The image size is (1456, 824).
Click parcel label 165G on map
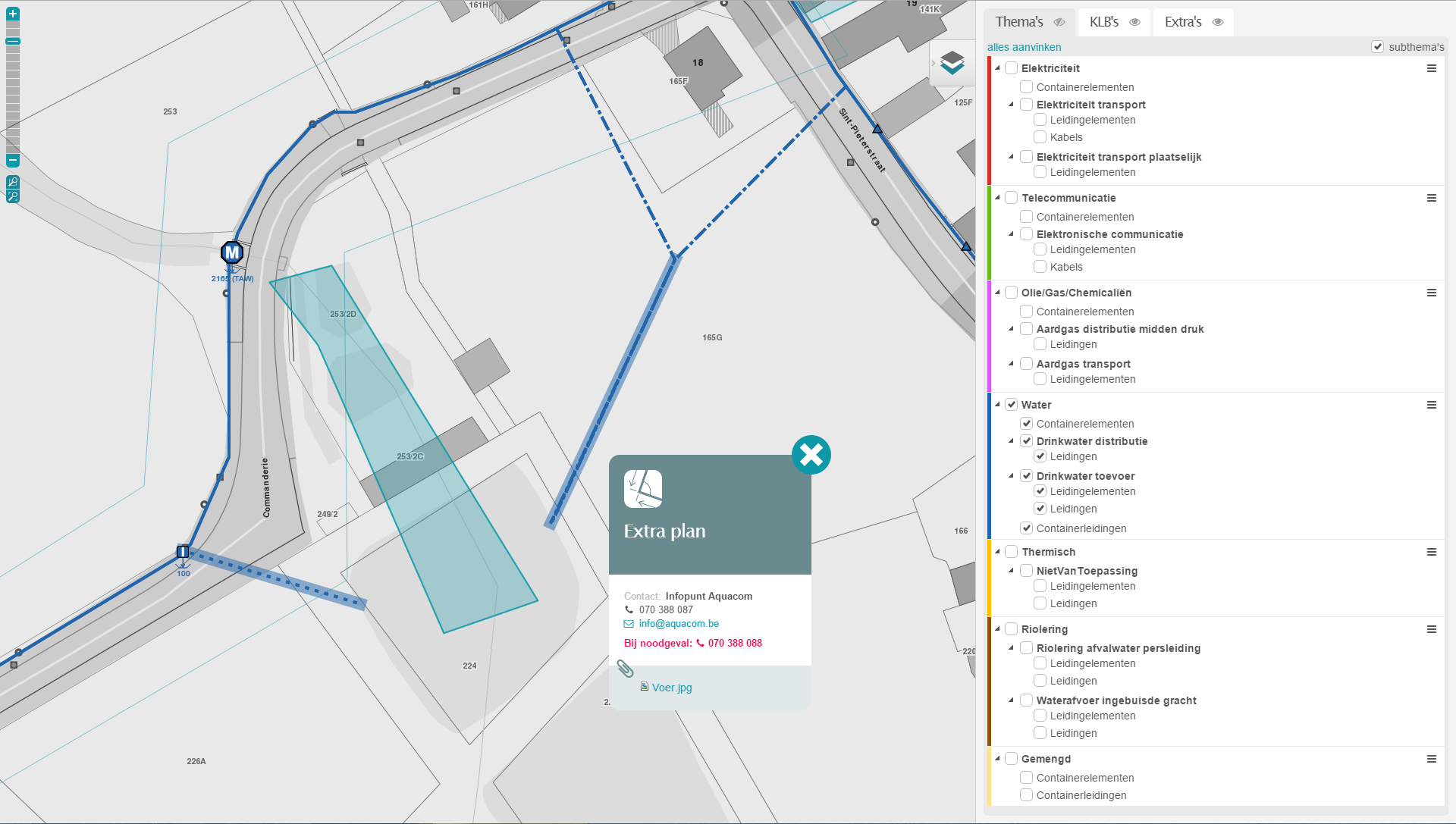(x=712, y=337)
